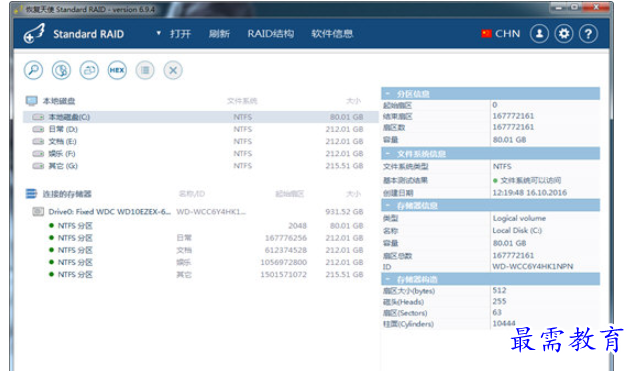
Task: Click the drive icon of 本地磁盘(C:)
Action: tap(38, 117)
